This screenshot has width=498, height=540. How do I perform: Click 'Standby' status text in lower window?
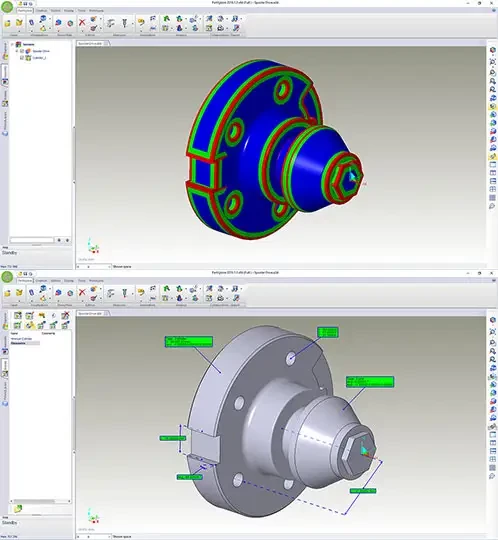coord(9,523)
